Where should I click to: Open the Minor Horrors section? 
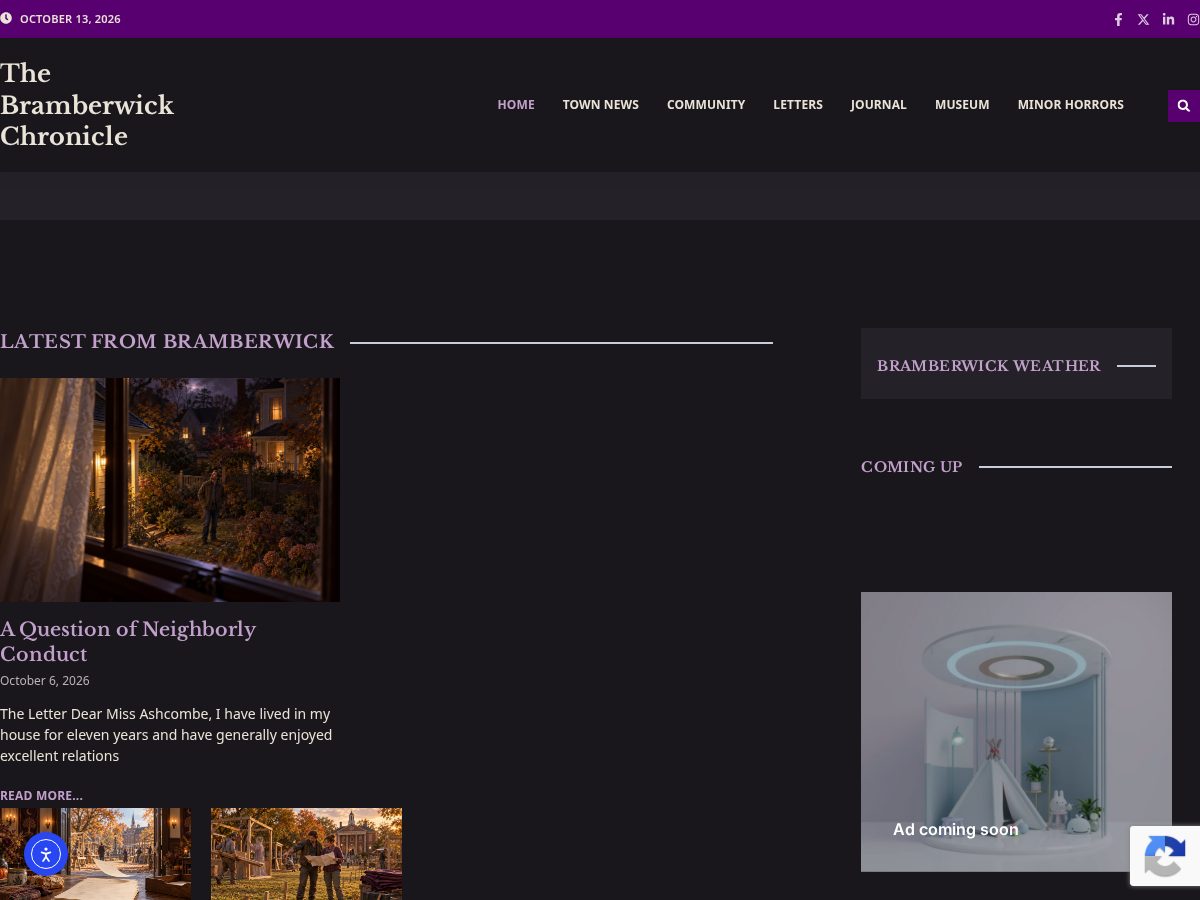pos(1070,105)
